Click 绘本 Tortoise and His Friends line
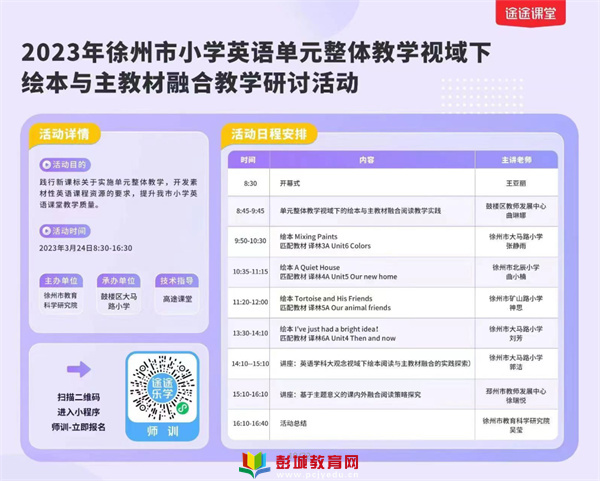This screenshot has height=481, width=600. (x=326, y=298)
